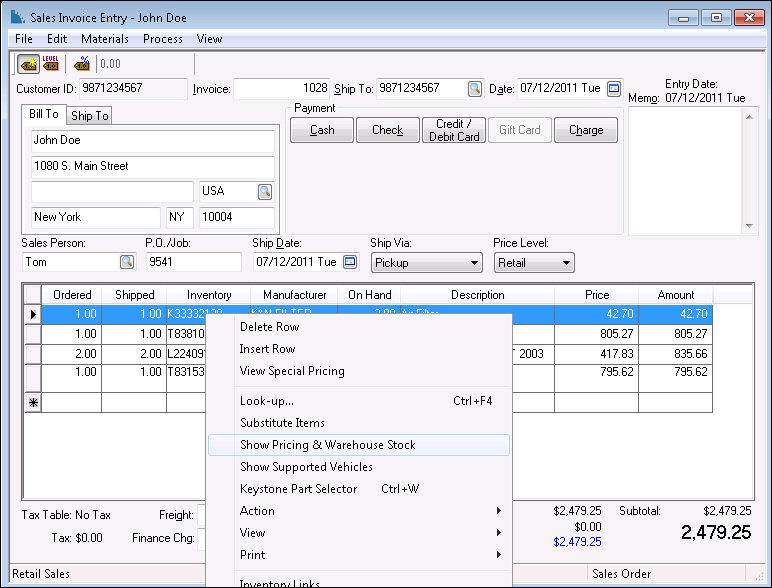Click the first price tag toolbar icon
Screen dimensions: 772x588
click(x=28, y=64)
